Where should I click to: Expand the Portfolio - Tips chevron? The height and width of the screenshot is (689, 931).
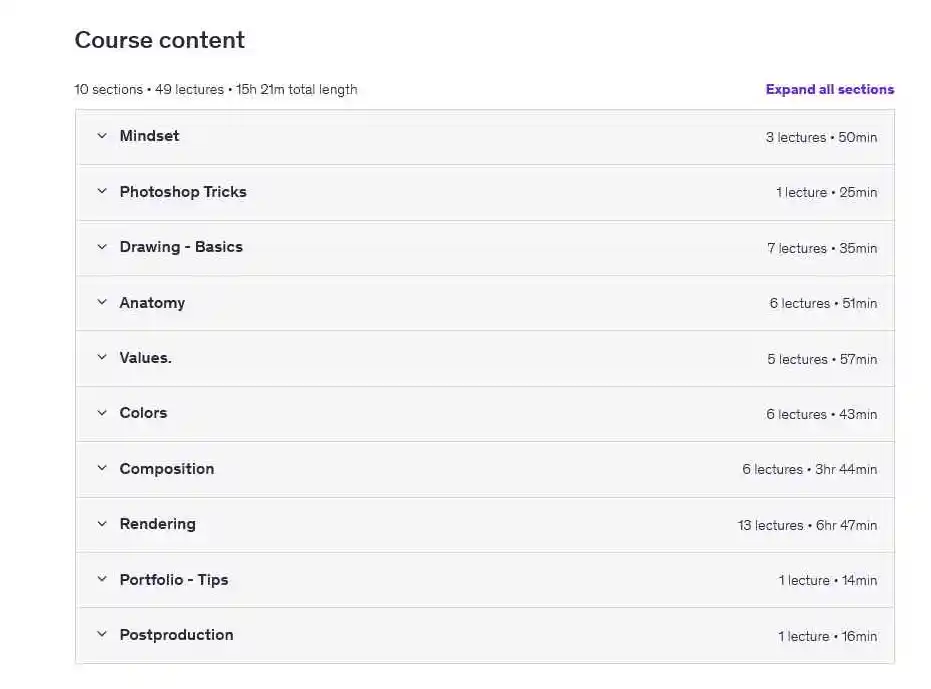102,579
